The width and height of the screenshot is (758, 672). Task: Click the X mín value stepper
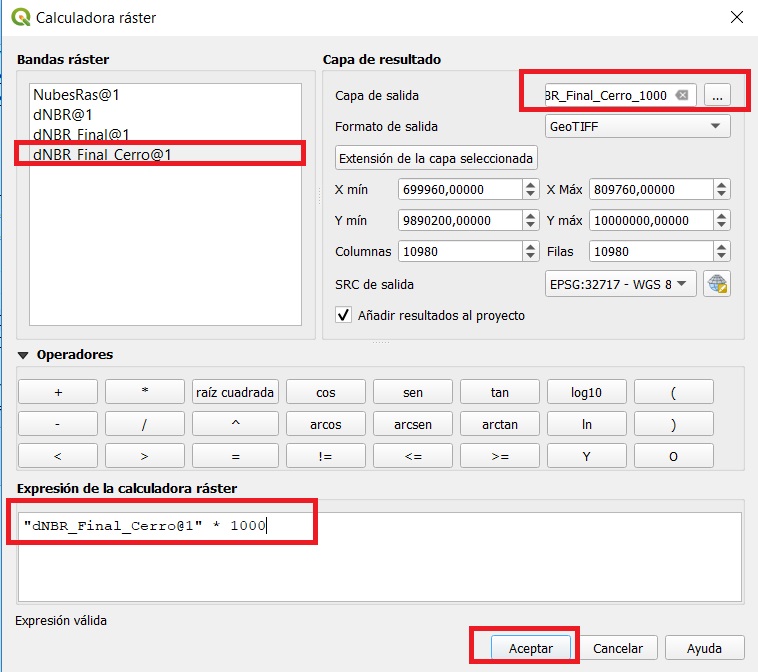(x=530, y=189)
